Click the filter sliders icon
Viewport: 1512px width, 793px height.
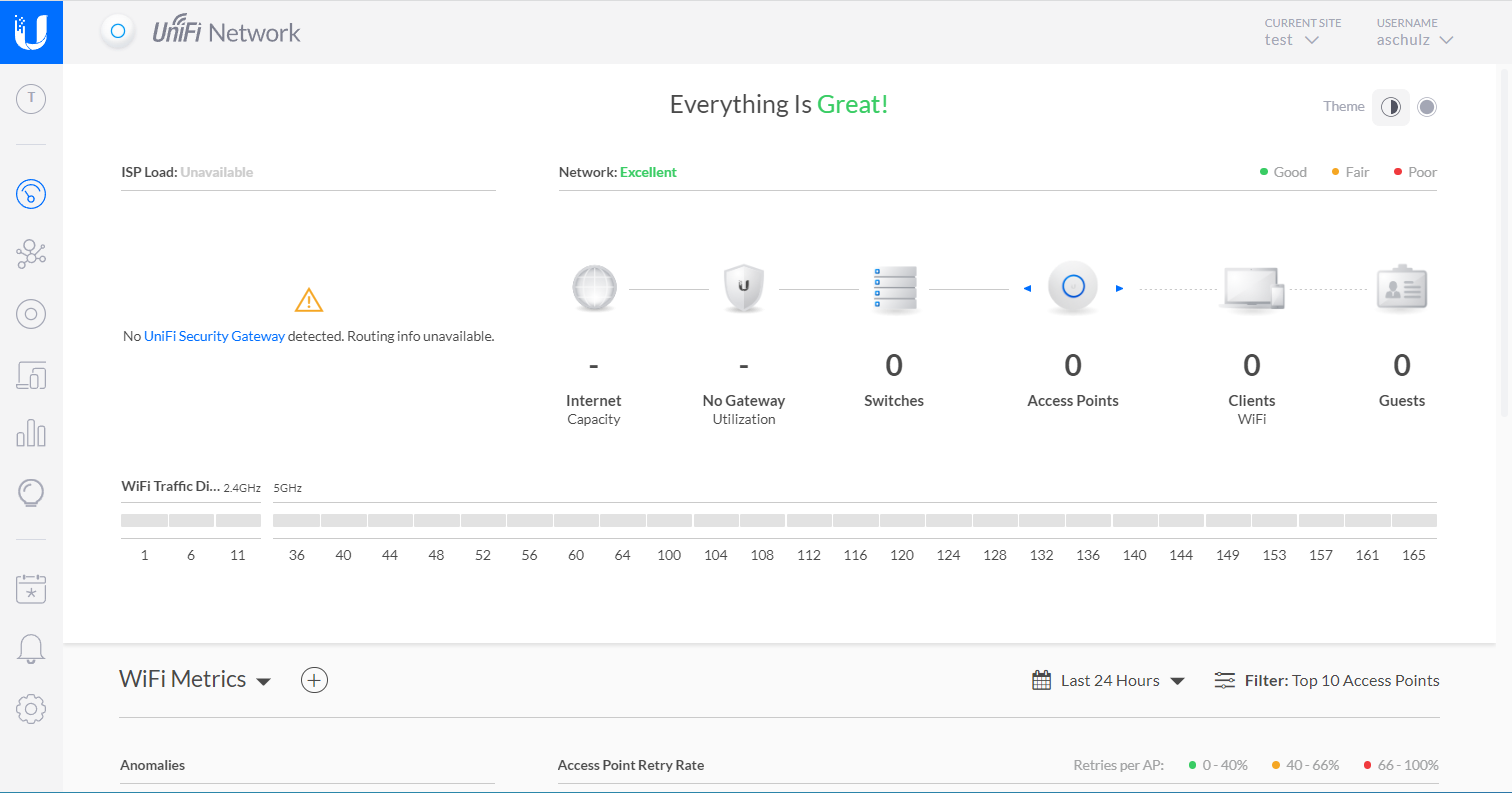point(1225,680)
